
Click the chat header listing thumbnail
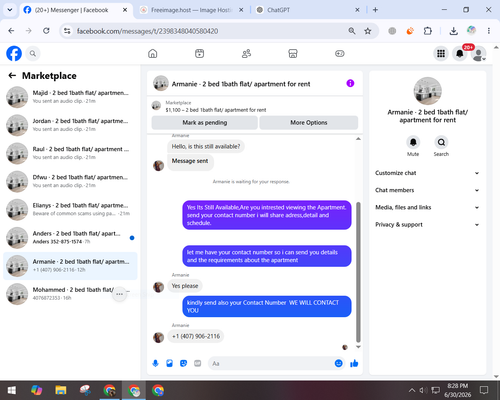coord(161,83)
